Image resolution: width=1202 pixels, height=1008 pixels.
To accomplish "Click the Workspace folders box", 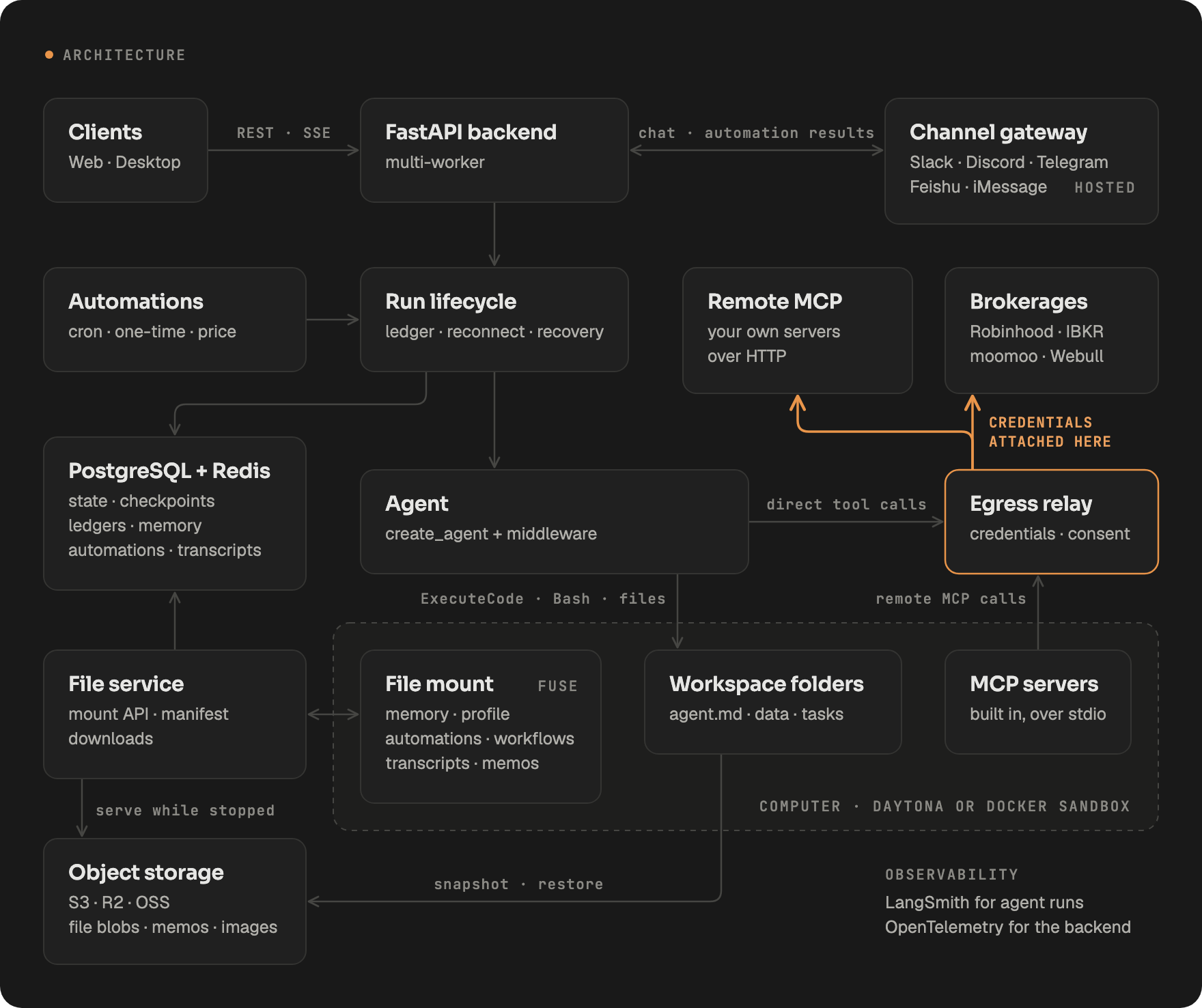I will tap(773, 702).
